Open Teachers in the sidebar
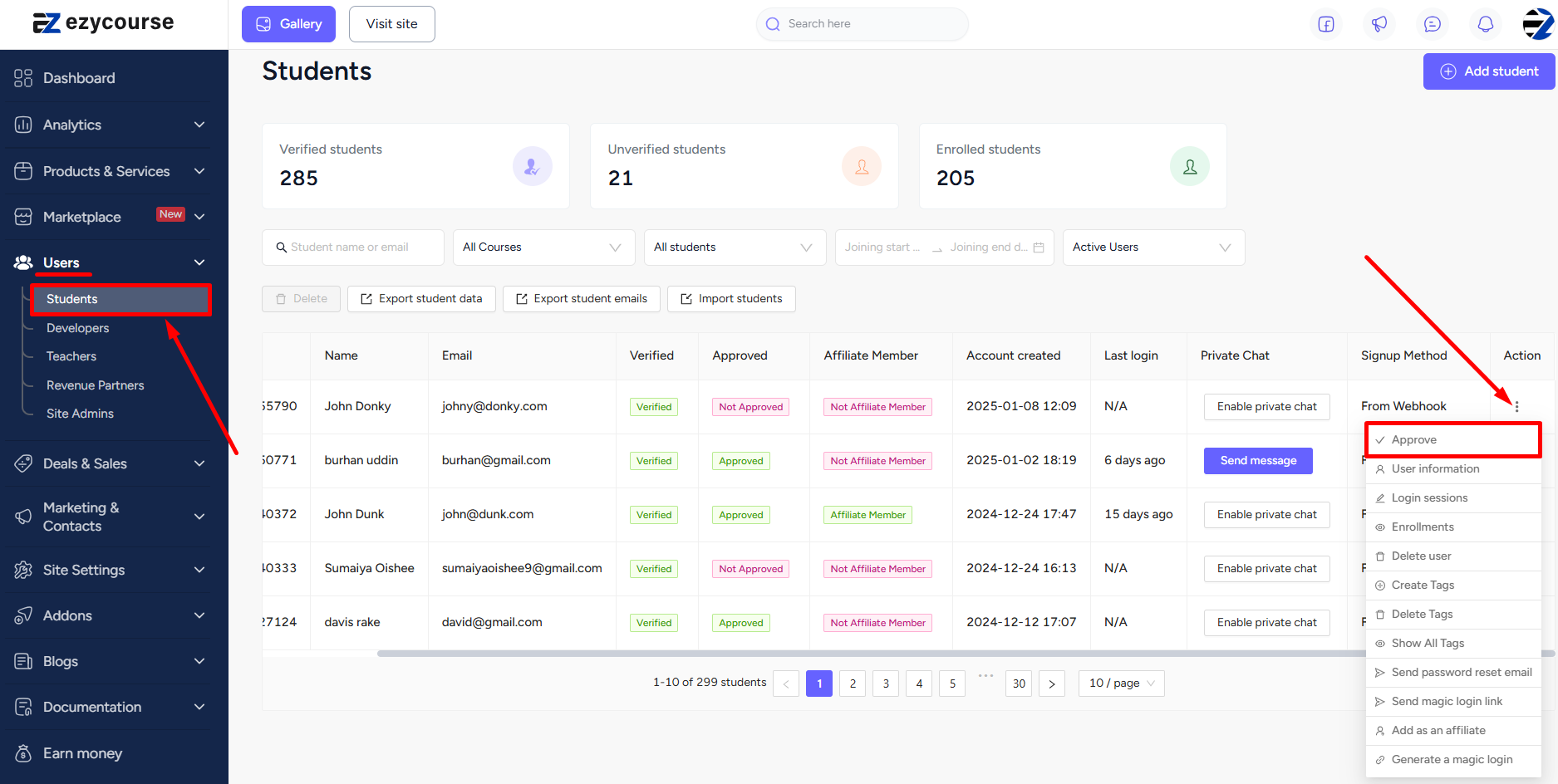The height and width of the screenshot is (784, 1558). click(x=71, y=356)
